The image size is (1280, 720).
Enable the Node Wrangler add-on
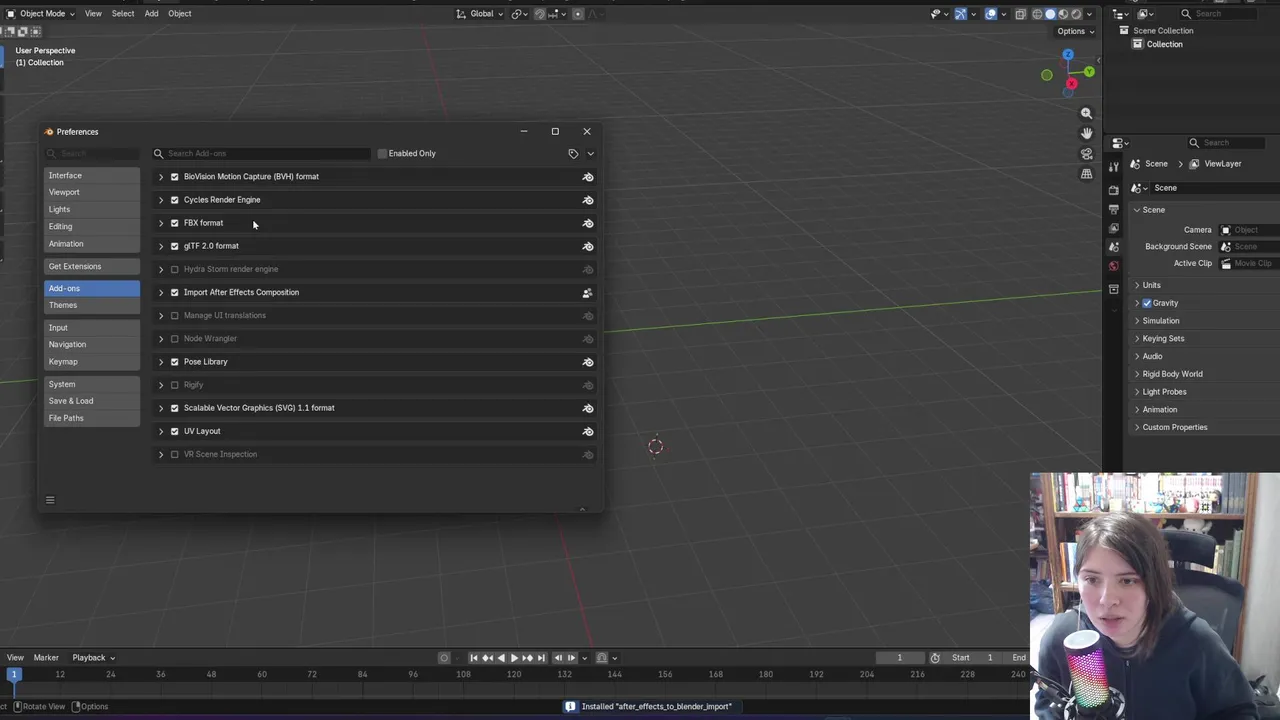pos(175,339)
